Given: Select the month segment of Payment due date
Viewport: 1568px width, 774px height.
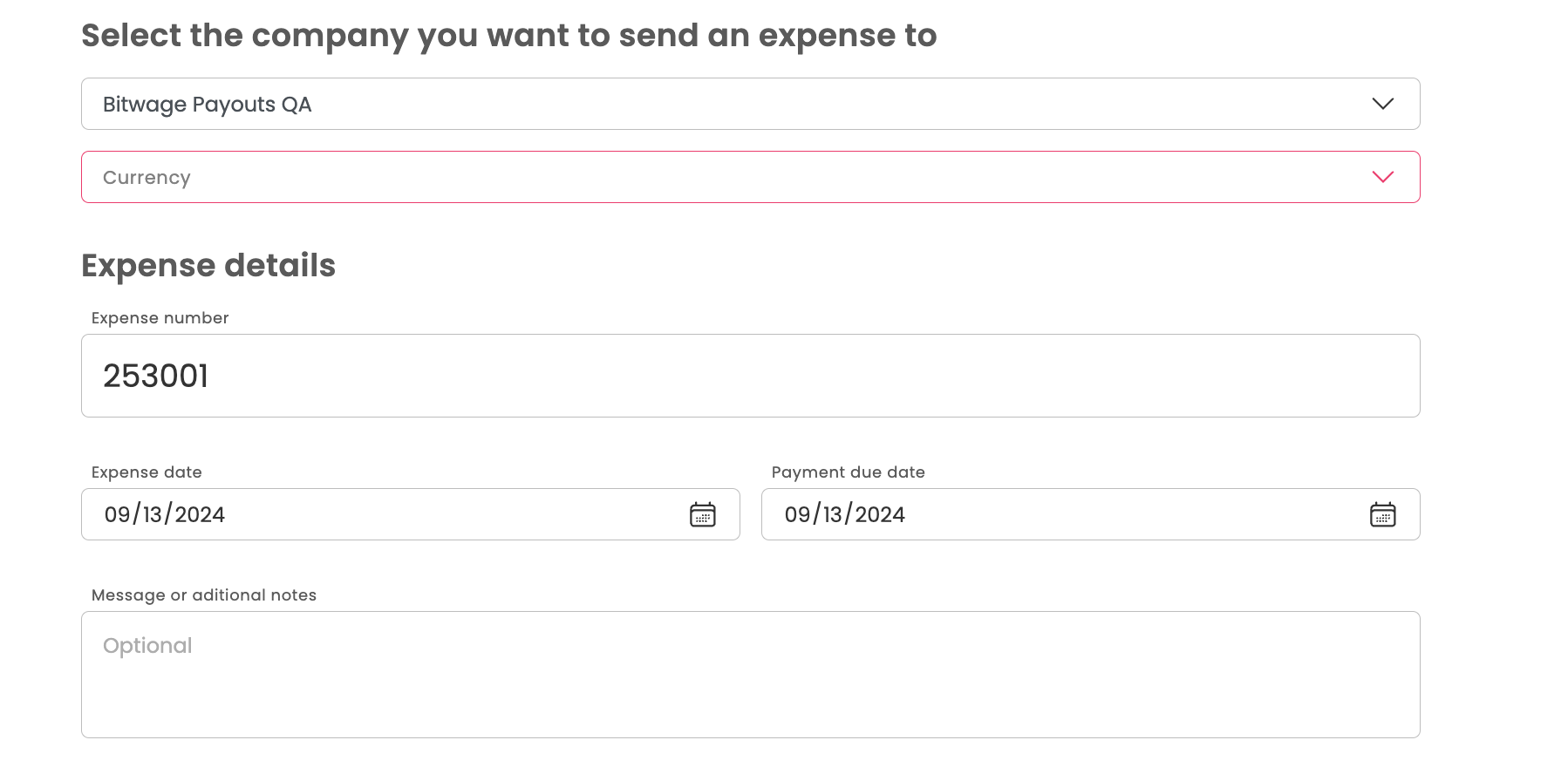Looking at the screenshot, I should pos(797,514).
